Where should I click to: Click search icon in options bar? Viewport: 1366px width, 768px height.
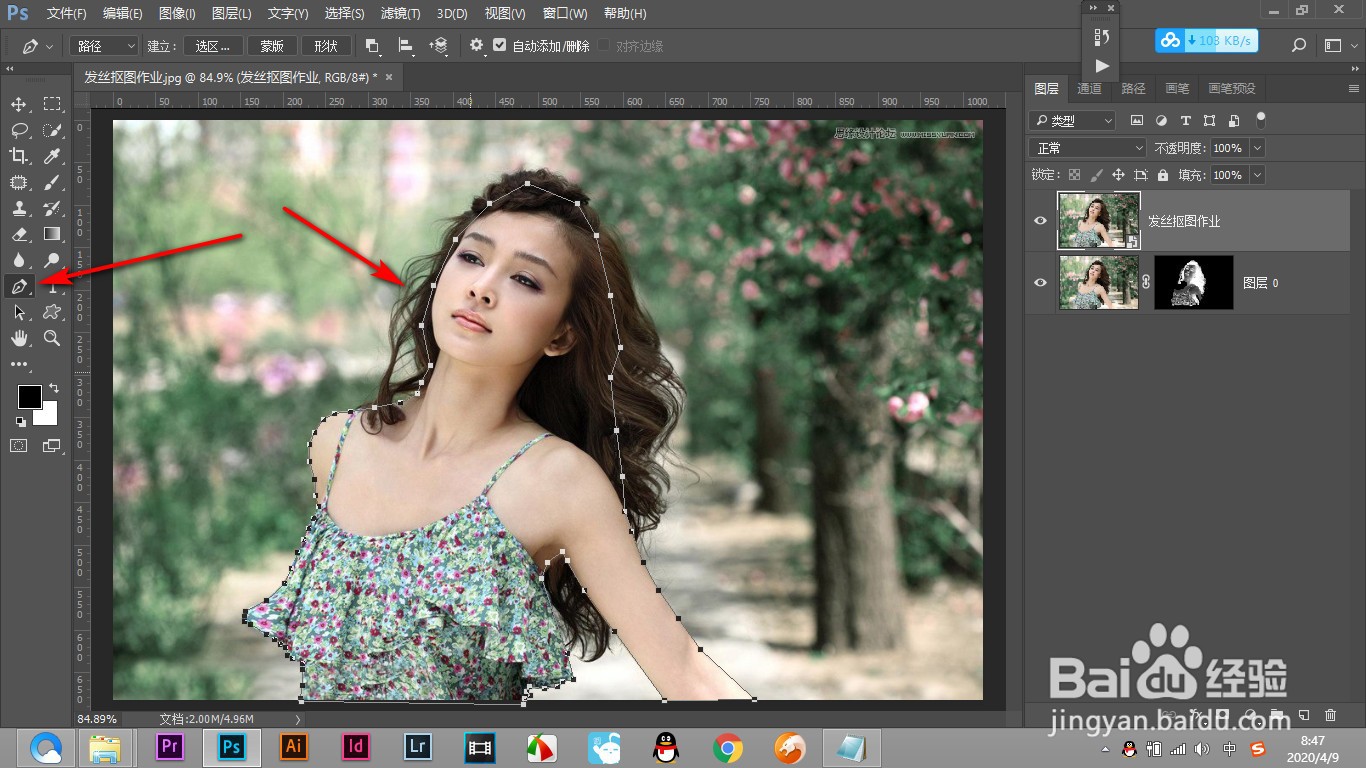(1299, 45)
